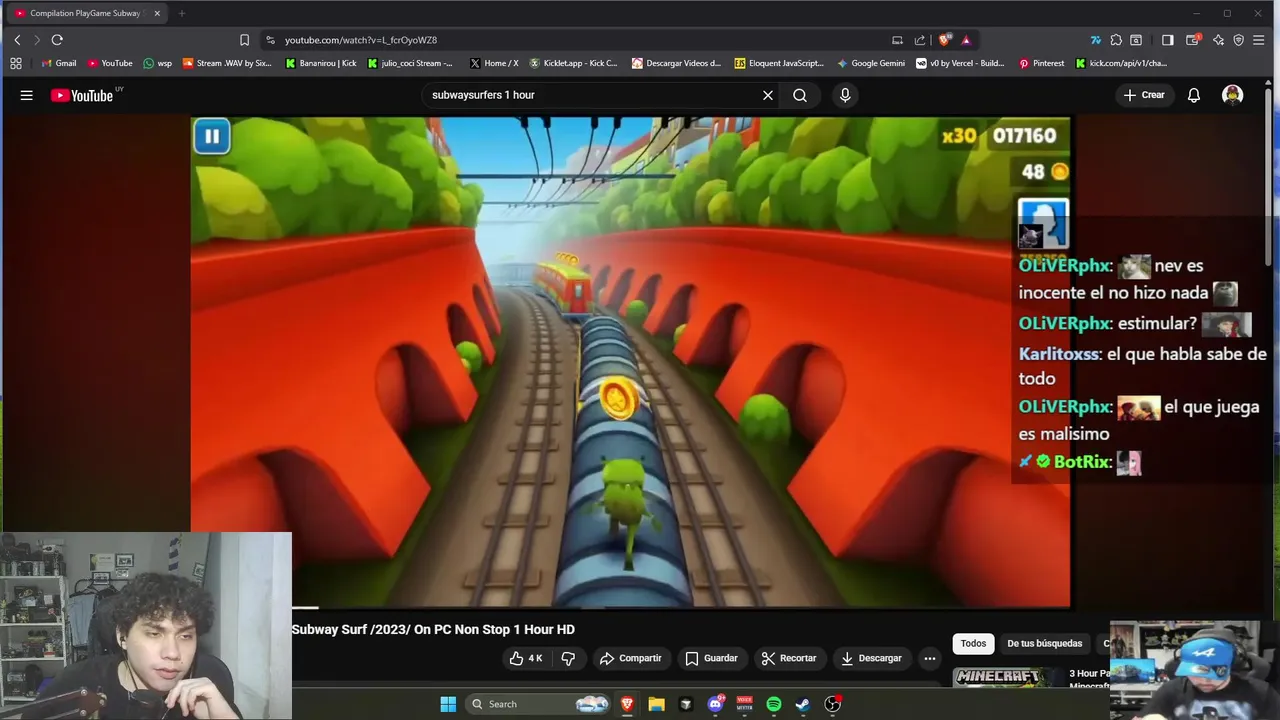Open Brave Leo AI sparkle icon
The image size is (1280, 720).
1218,40
